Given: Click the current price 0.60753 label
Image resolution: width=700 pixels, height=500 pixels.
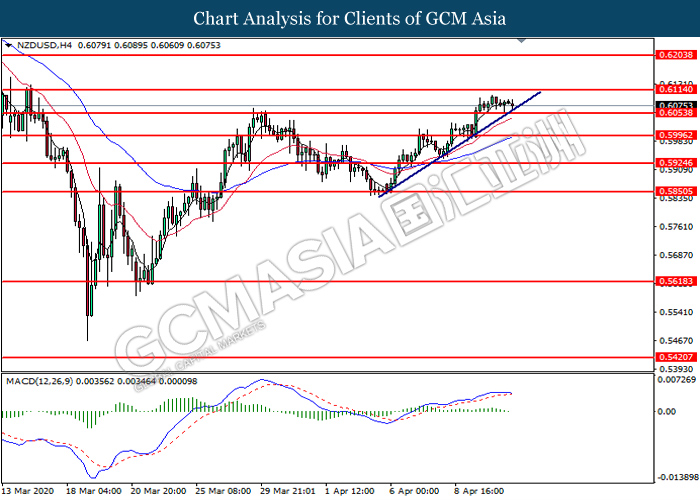Looking at the screenshot, I should pyautogui.click(x=676, y=105).
